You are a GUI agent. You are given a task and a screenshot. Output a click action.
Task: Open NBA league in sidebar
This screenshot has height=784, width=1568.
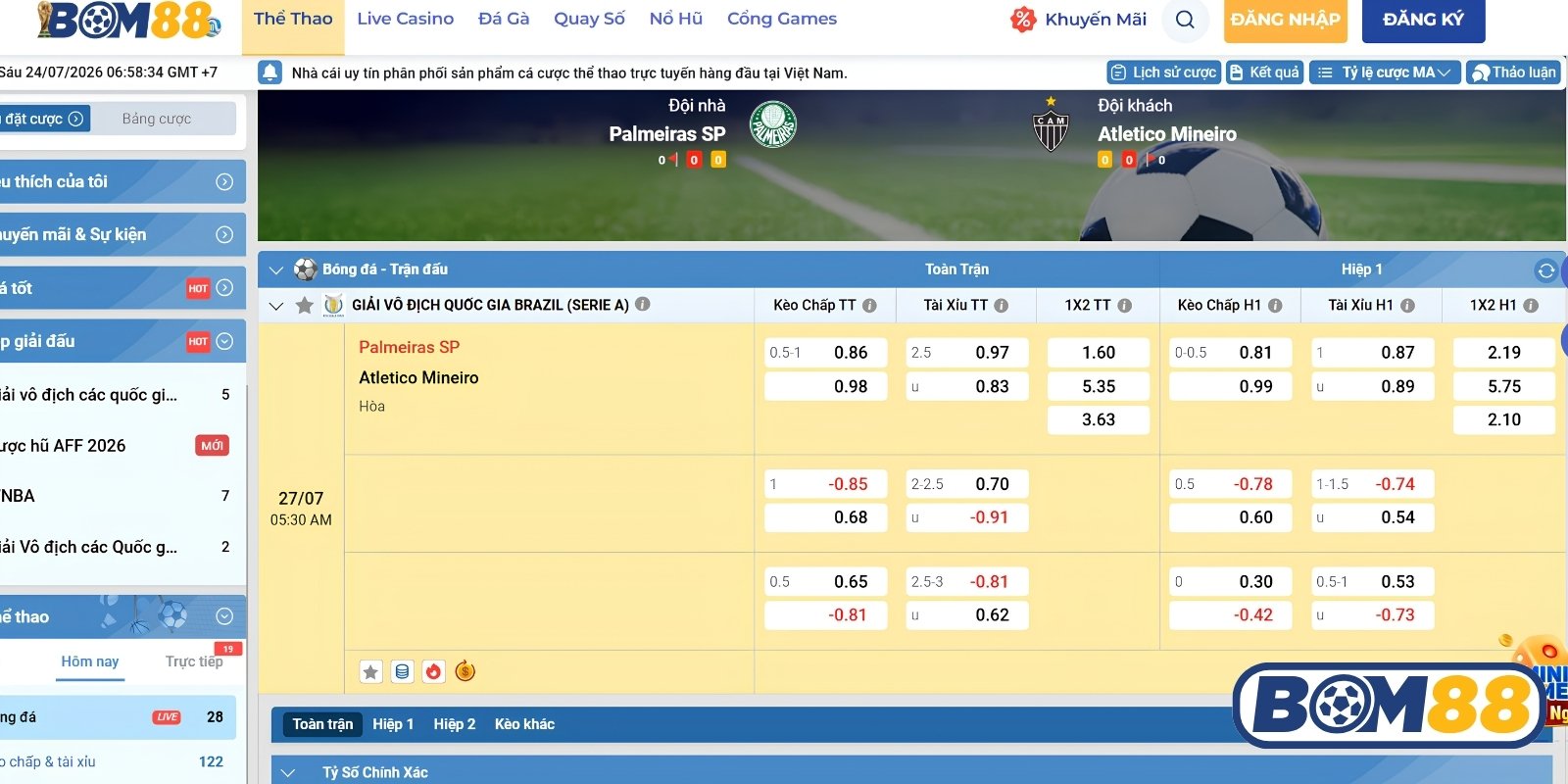point(118,496)
